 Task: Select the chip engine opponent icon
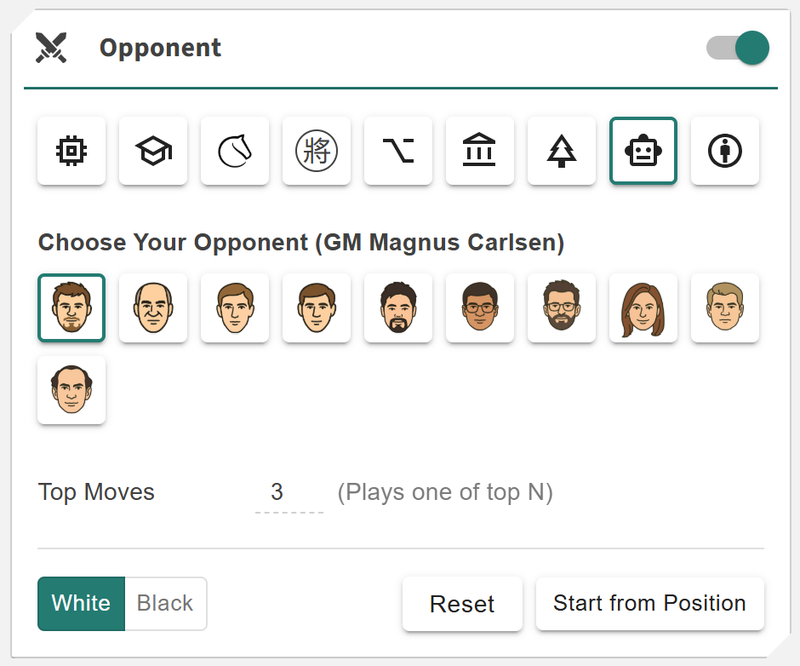pos(71,151)
